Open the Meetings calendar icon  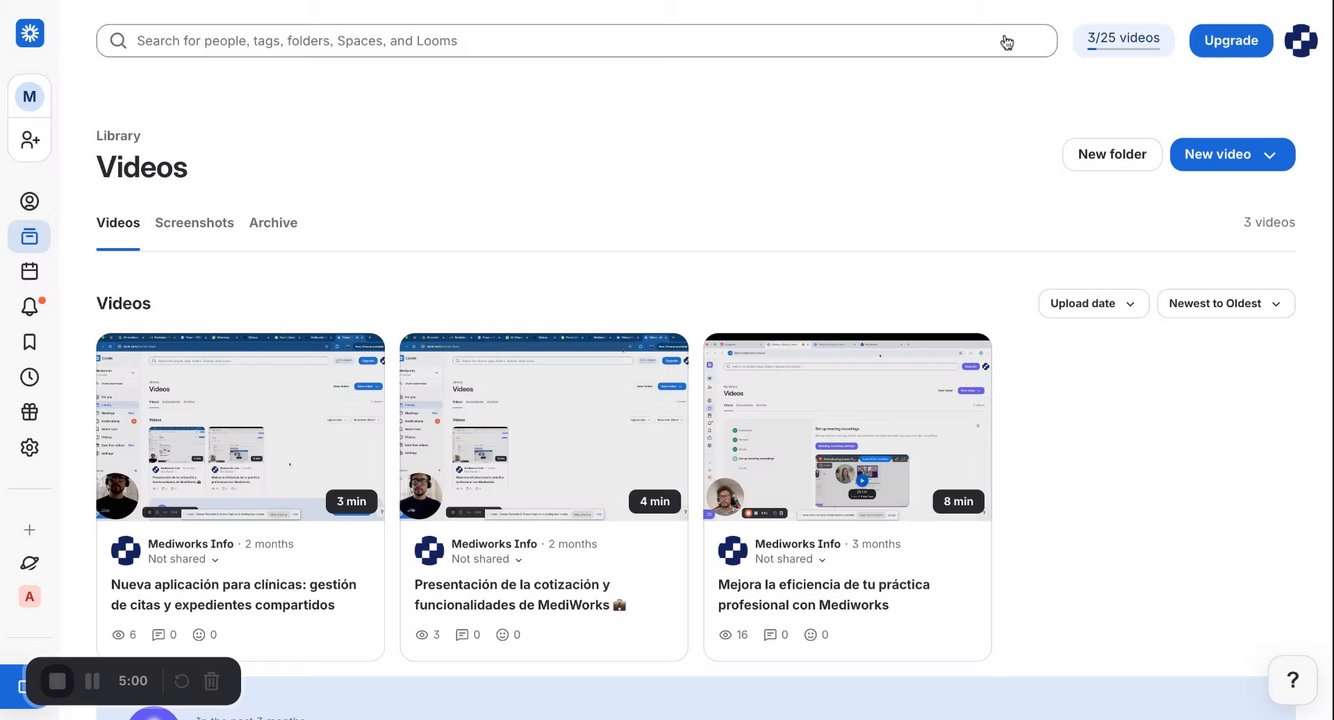pos(29,271)
